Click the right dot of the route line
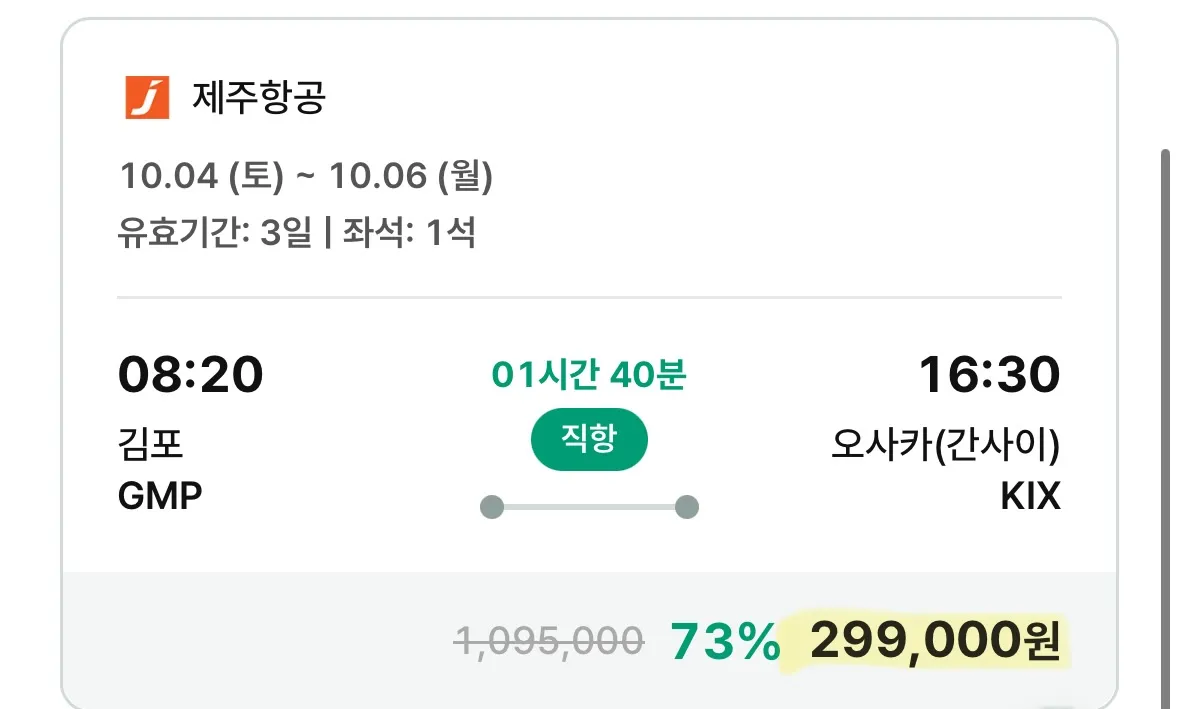1179x709 pixels. [x=686, y=507]
